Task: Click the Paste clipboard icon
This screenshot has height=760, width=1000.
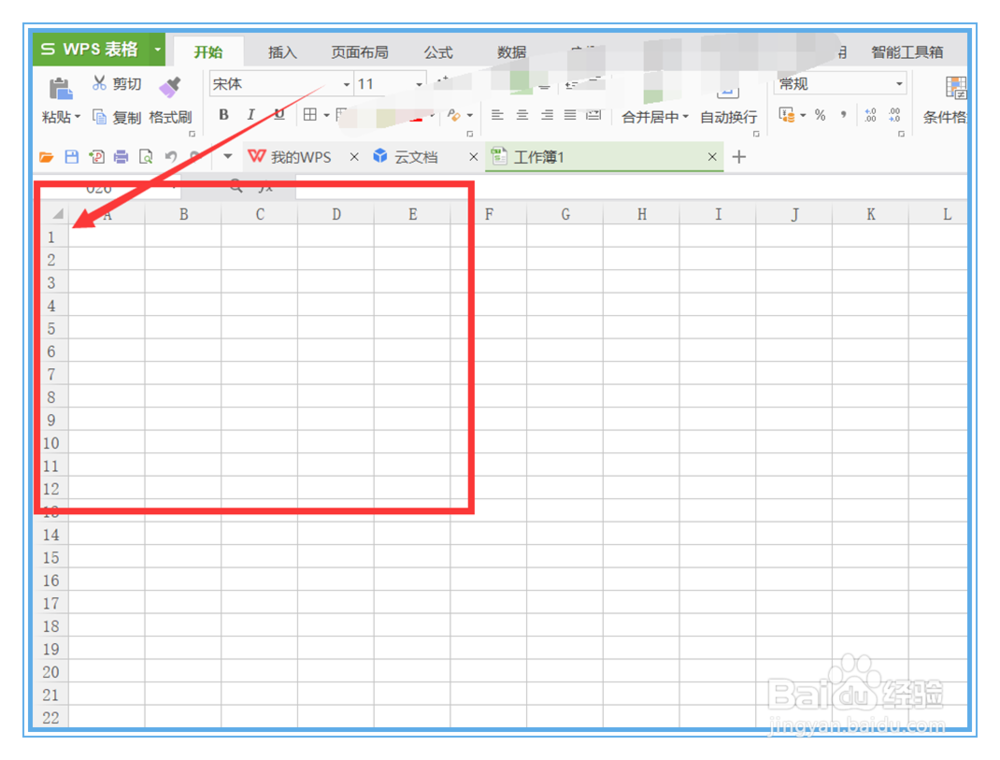Action: (61, 88)
